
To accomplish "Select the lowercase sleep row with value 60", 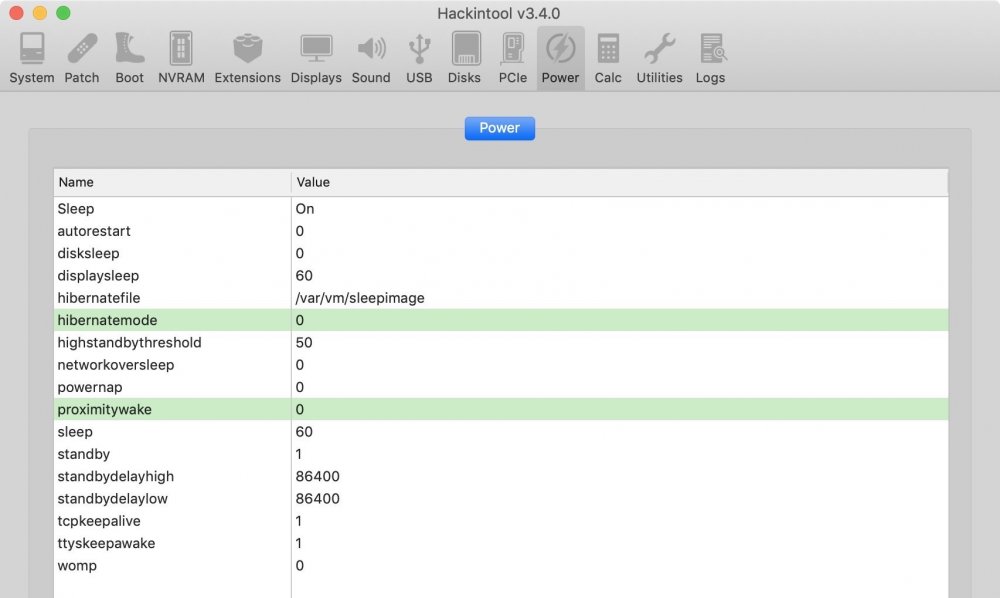I will click(501, 432).
